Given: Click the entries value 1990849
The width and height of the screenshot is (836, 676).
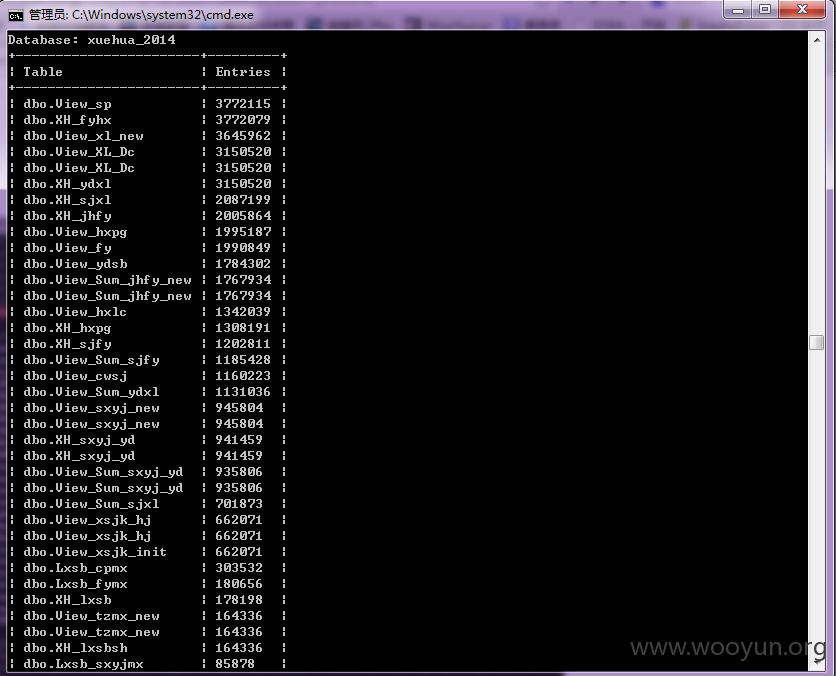Looking at the screenshot, I should pos(243,248).
